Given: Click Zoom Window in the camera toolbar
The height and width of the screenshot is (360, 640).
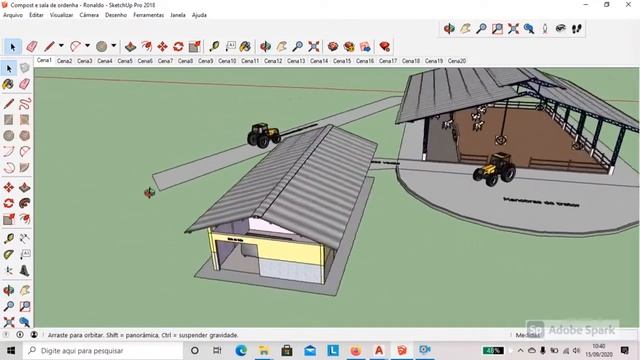Looking at the screenshot, I should tap(497, 29).
